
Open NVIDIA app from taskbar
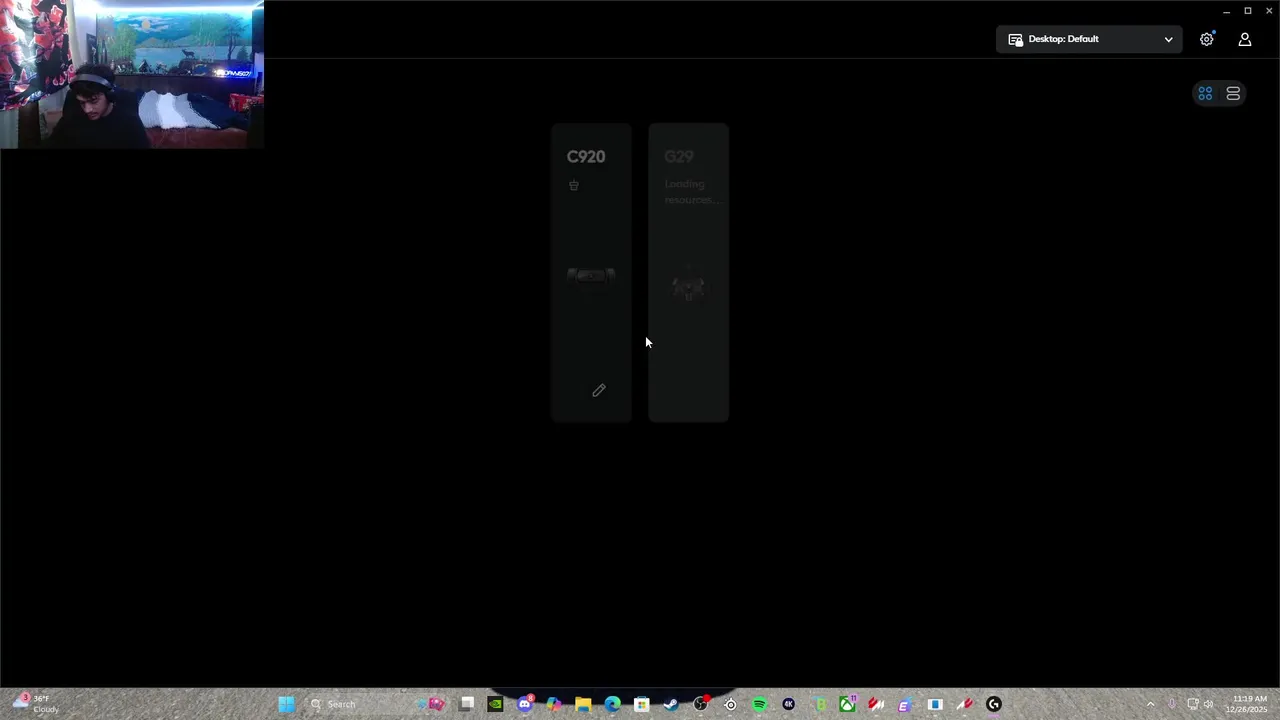point(495,704)
